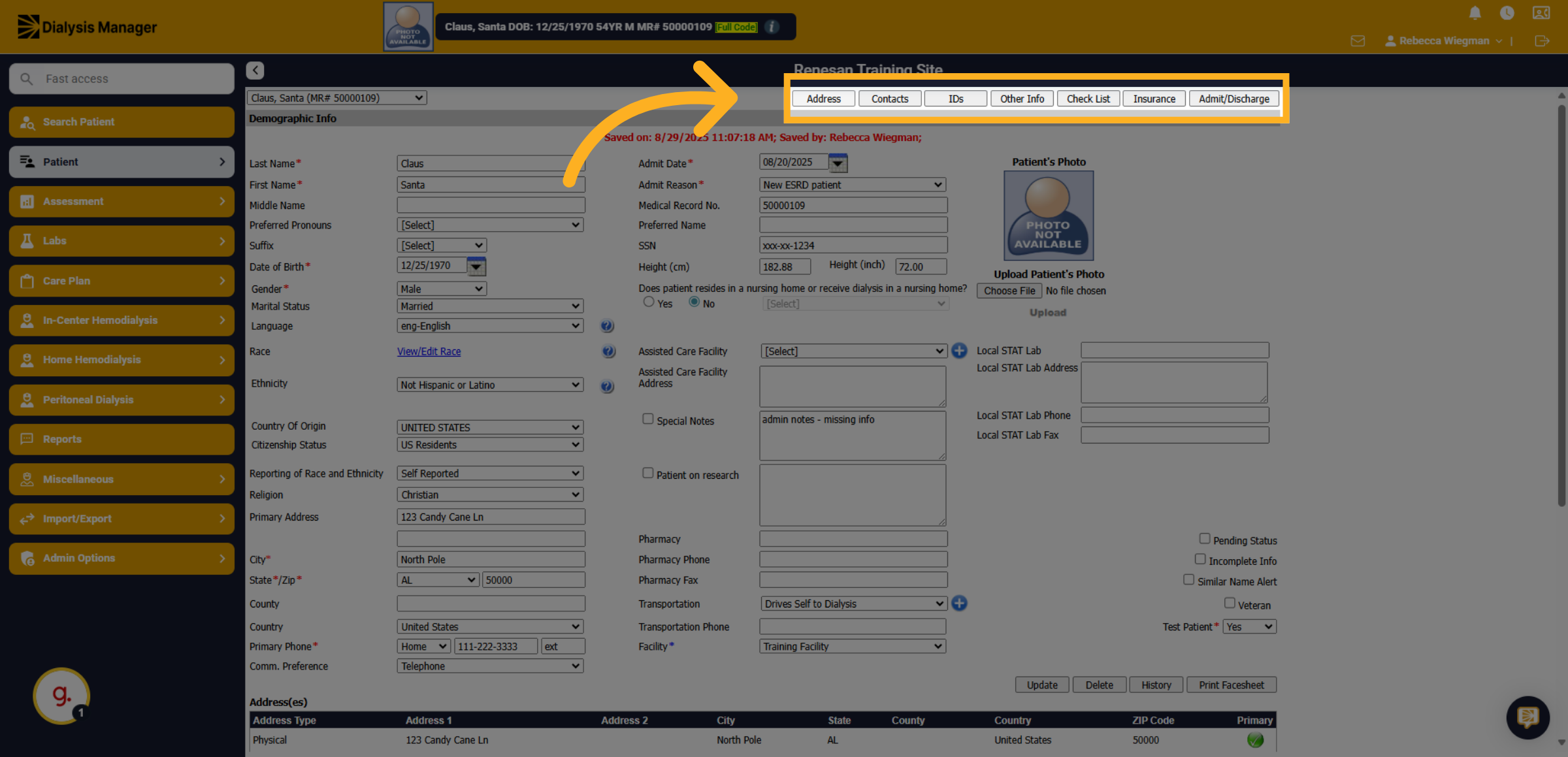Click the patient's photo placeholder thumbnail

[x=1049, y=216]
